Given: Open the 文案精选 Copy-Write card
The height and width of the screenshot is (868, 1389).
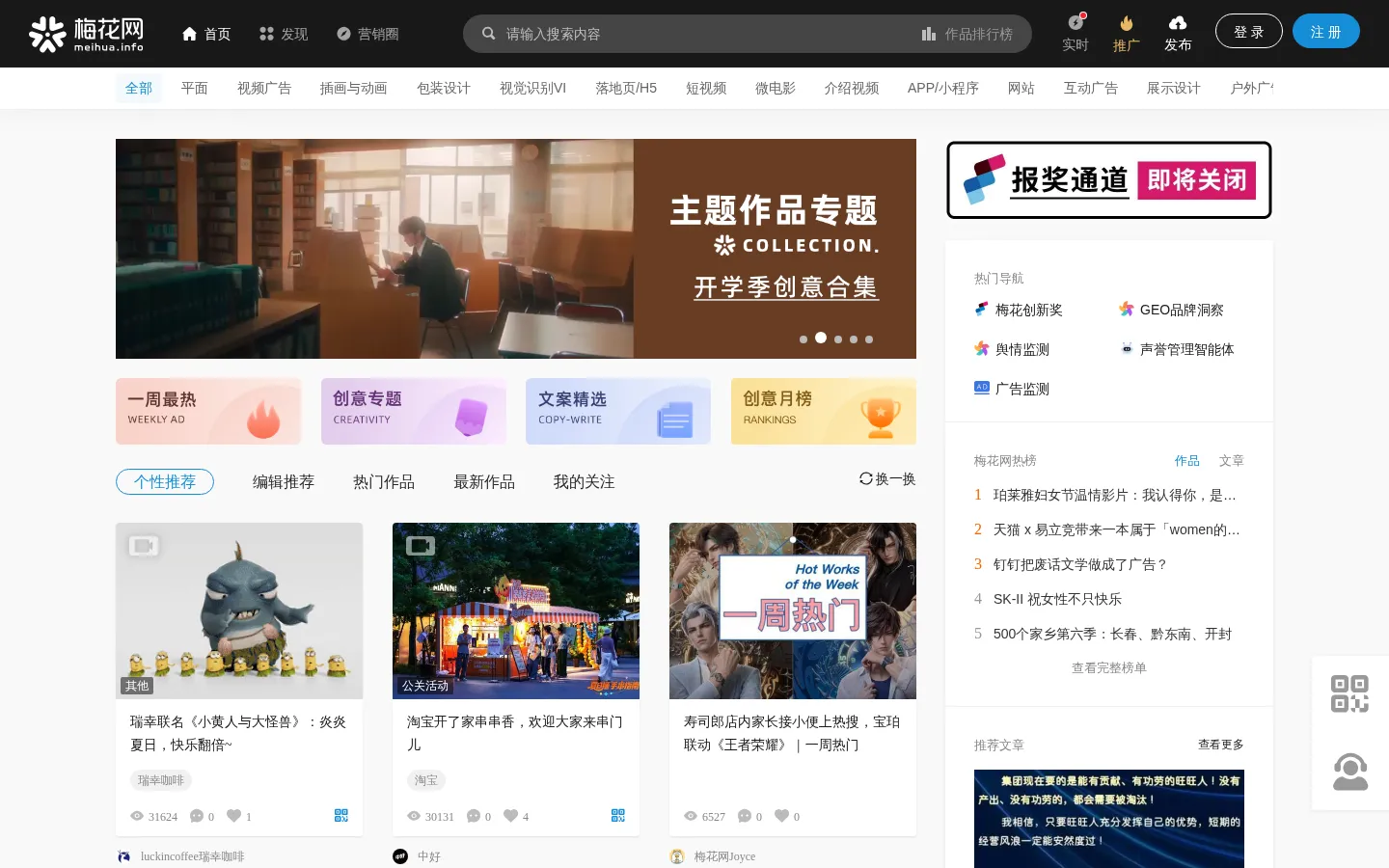Looking at the screenshot, I should (x=618, y=411).
